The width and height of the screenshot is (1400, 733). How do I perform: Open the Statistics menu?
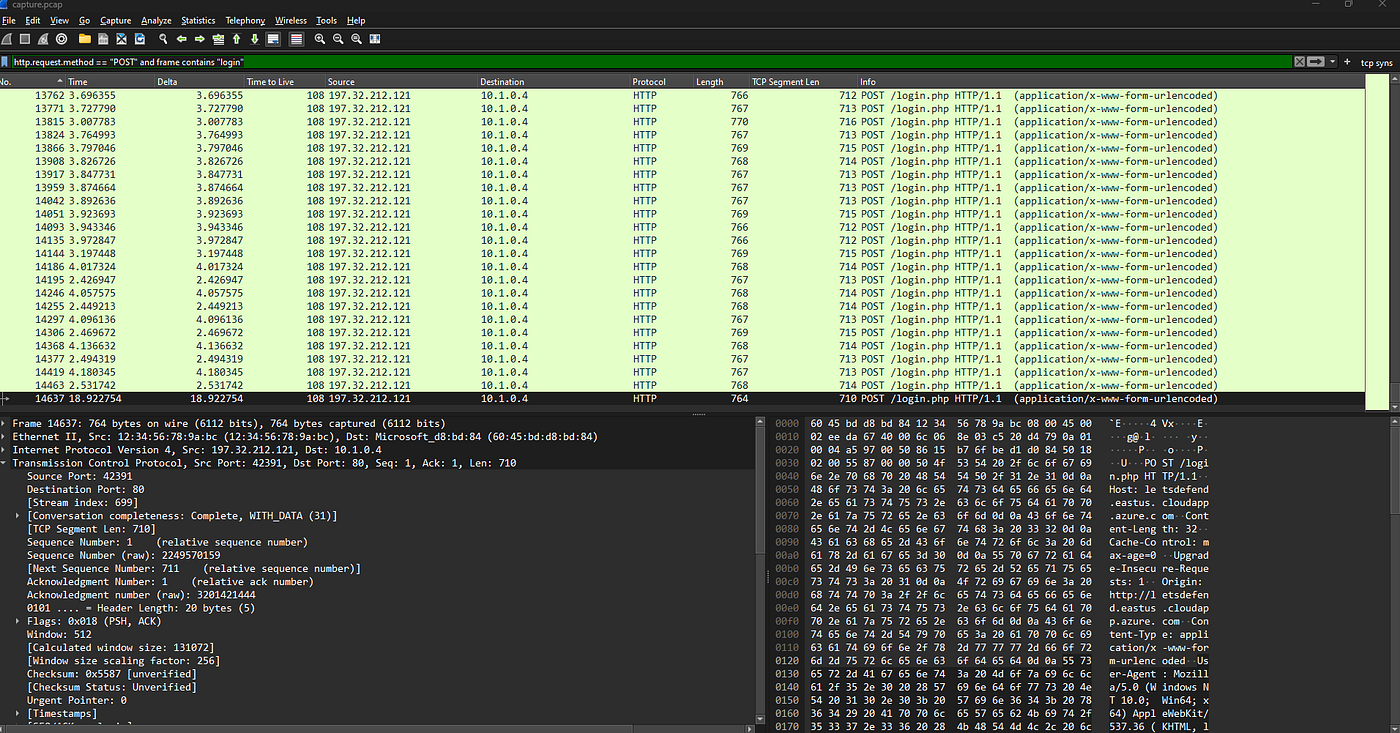pos(198,20)
